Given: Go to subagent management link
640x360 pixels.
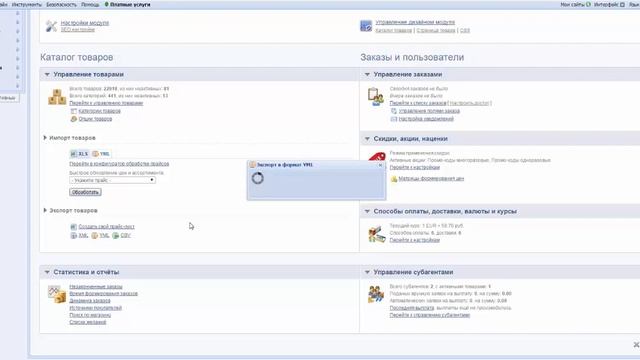Looking at the screenshot, I should click(430, 315).
